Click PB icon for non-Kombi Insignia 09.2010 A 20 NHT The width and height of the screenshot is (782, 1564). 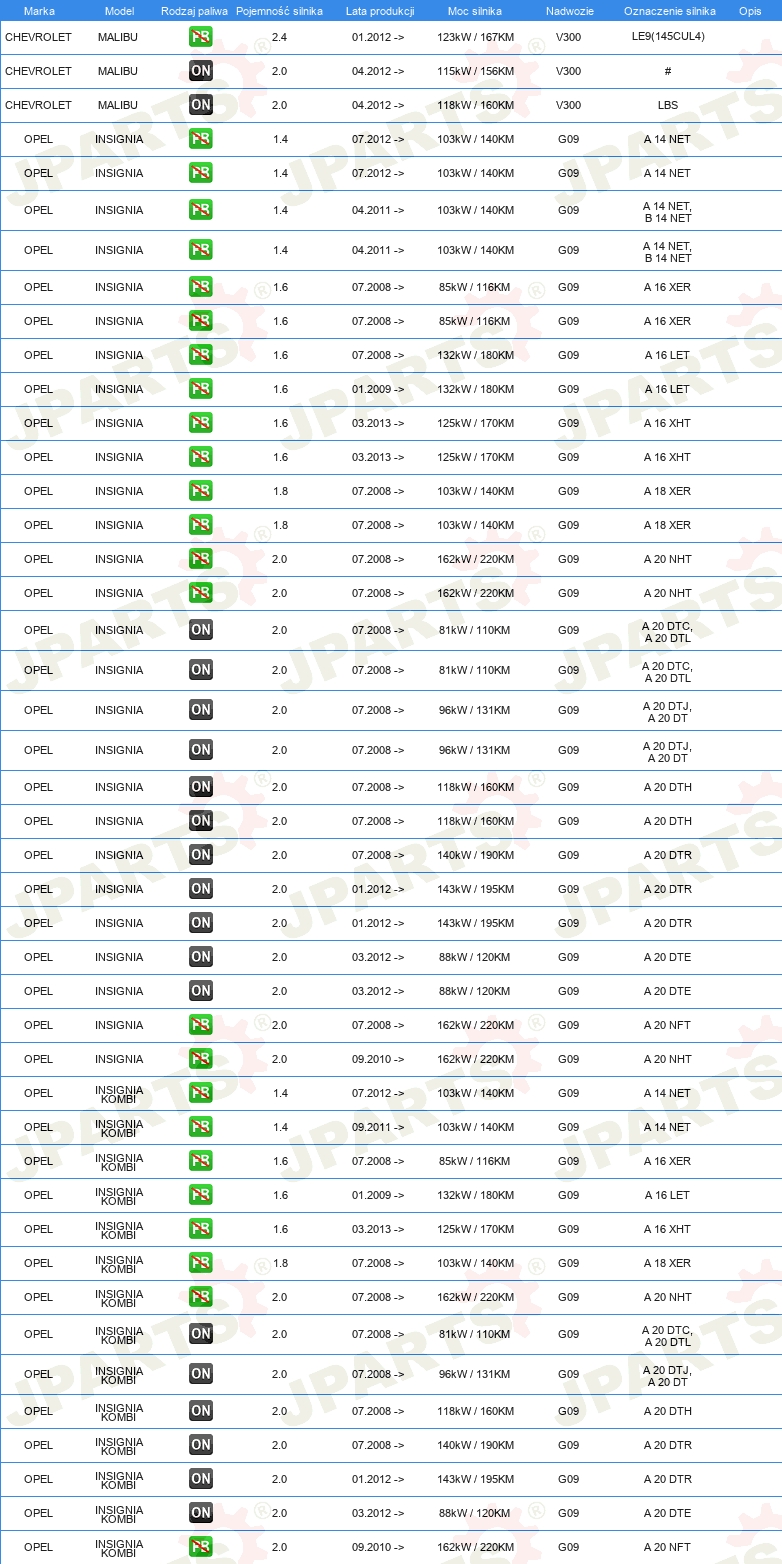[x=201, y=1059]
